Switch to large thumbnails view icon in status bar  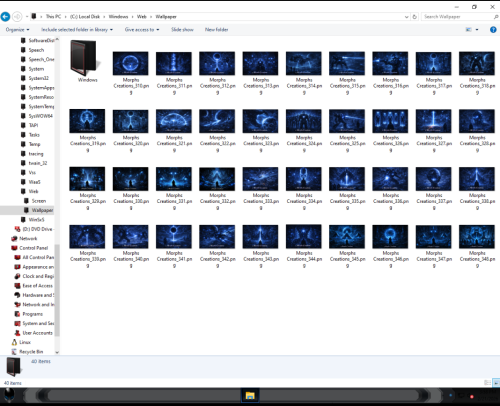point(496,383)
